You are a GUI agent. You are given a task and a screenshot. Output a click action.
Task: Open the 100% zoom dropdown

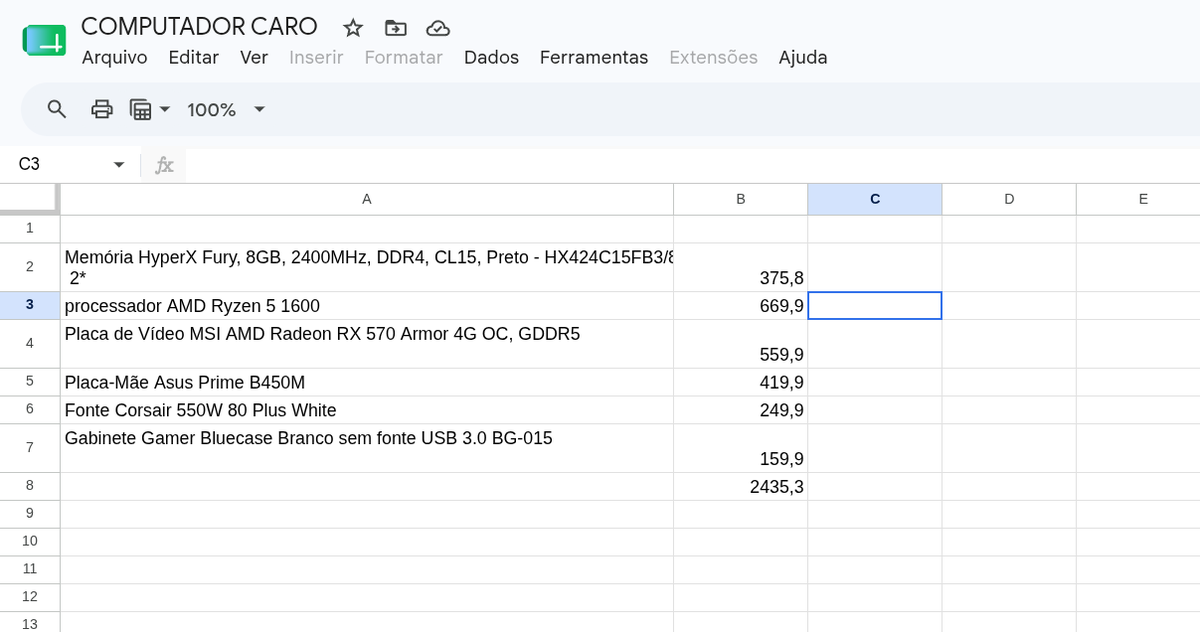226,109
